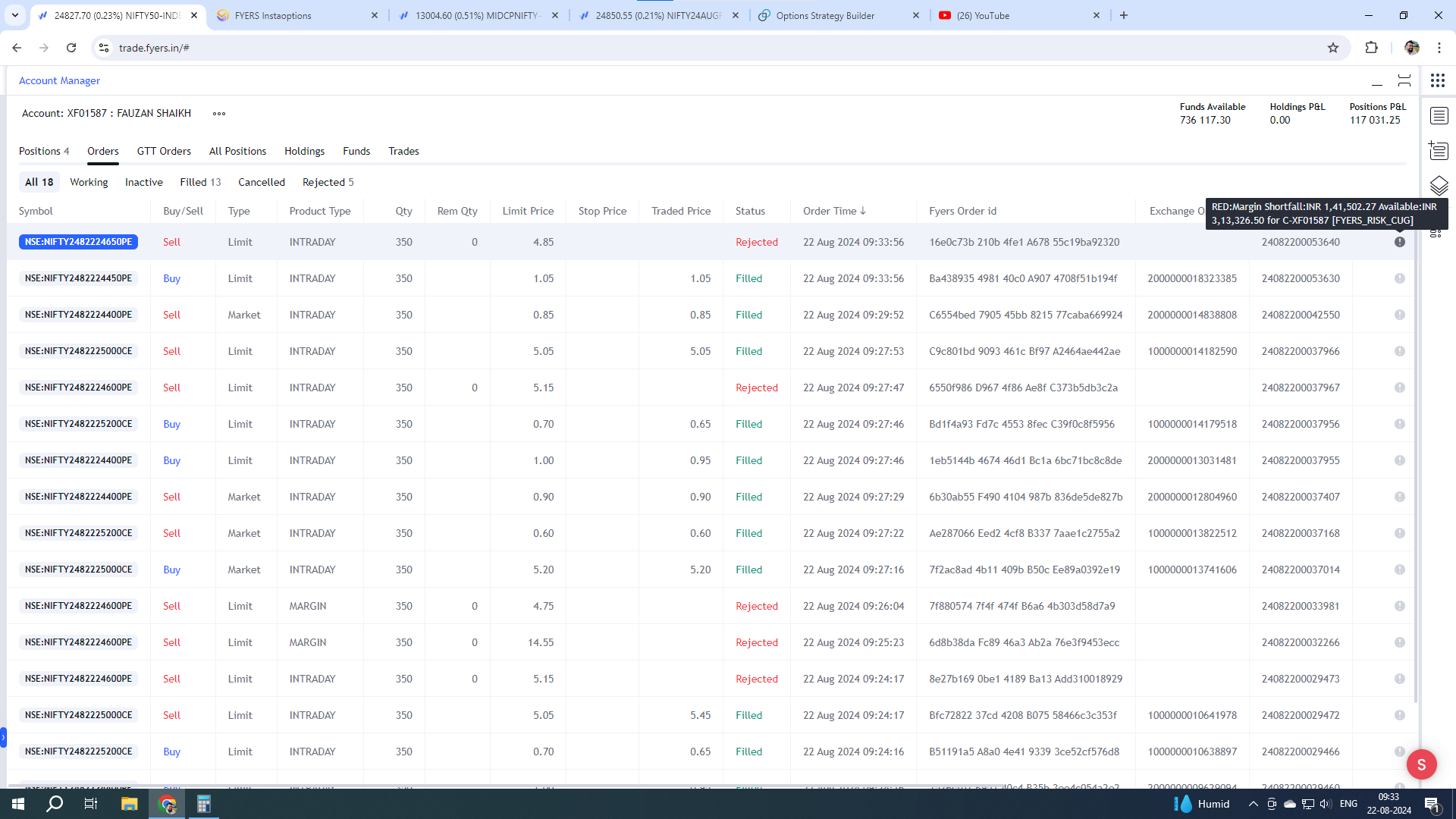Click Account Manager link
The height and width of the screenshot is (819, 1456).
pyautogui.click(x=59, y=80)
